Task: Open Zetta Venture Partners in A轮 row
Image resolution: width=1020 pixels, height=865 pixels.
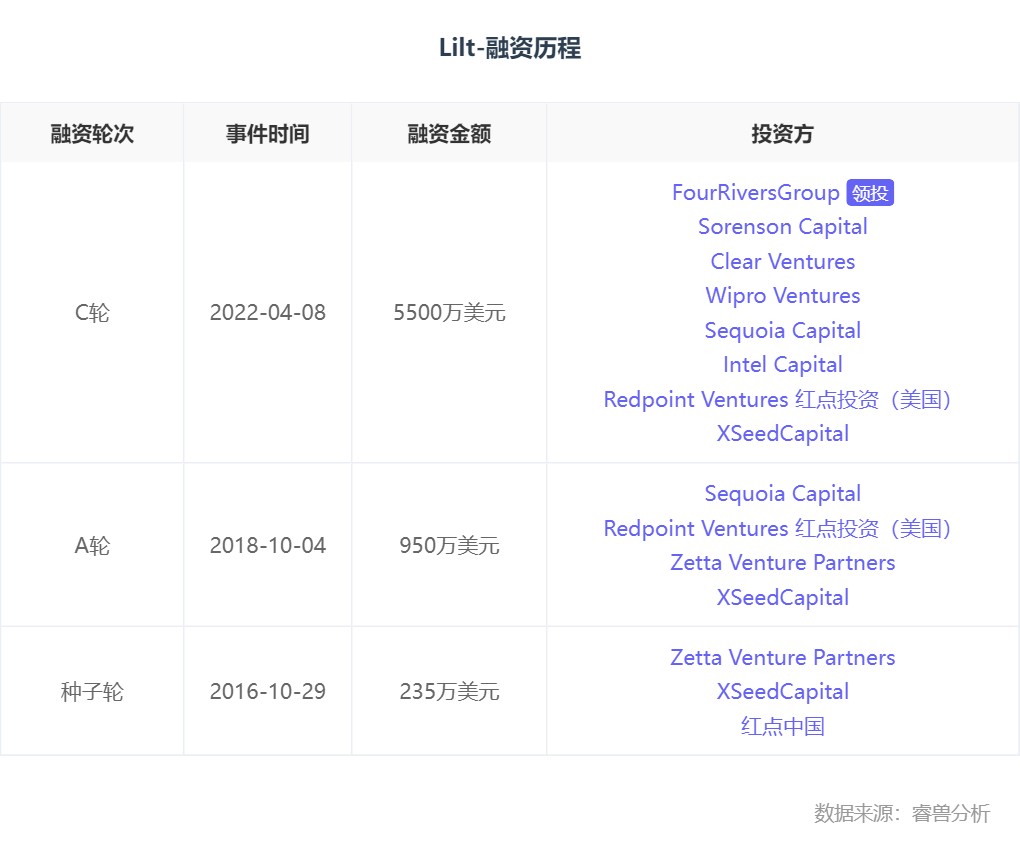Action: (783, 563)
